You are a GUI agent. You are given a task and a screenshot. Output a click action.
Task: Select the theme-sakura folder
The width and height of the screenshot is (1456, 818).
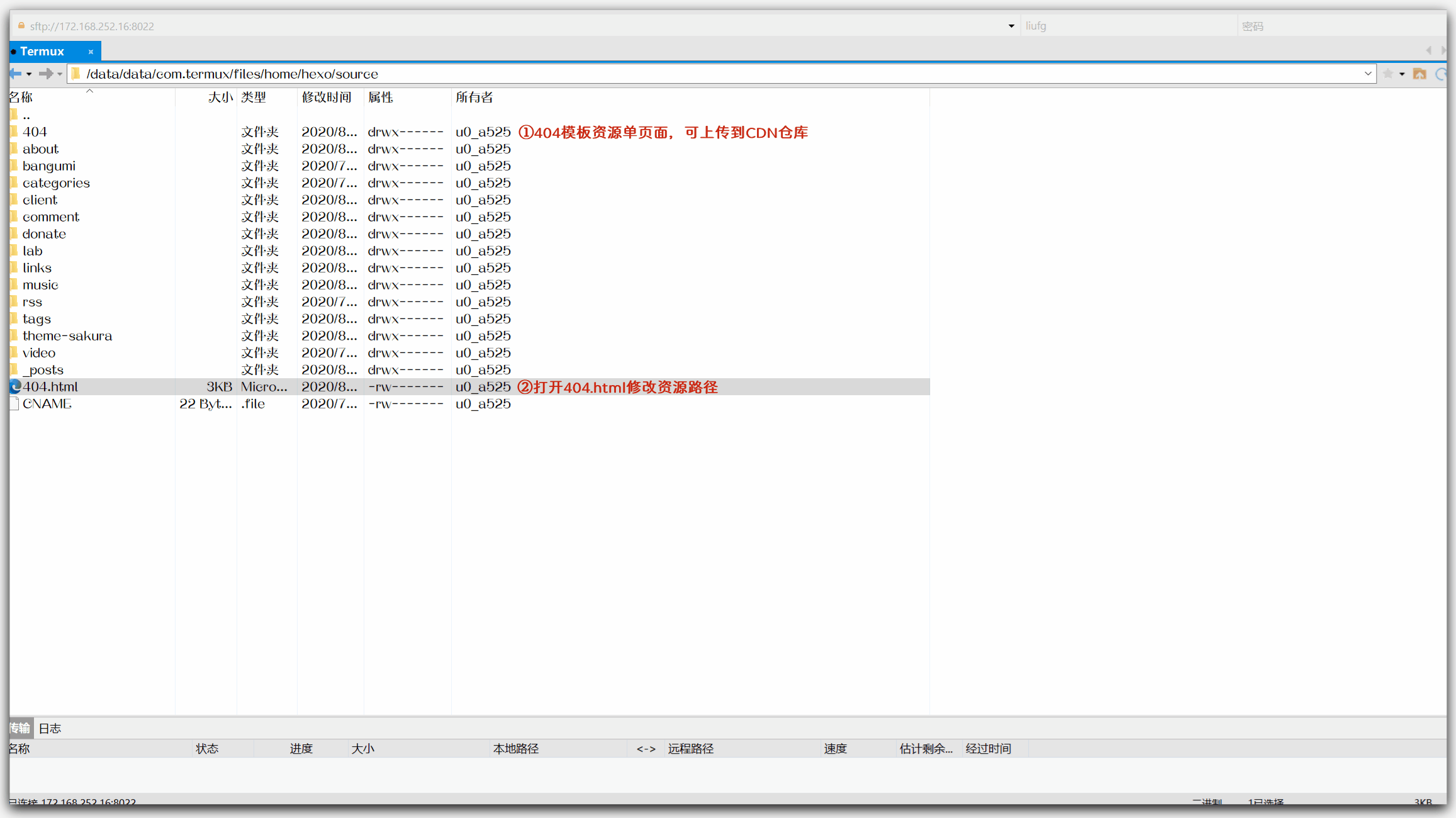pyautogui.click(x=67, y=336)
